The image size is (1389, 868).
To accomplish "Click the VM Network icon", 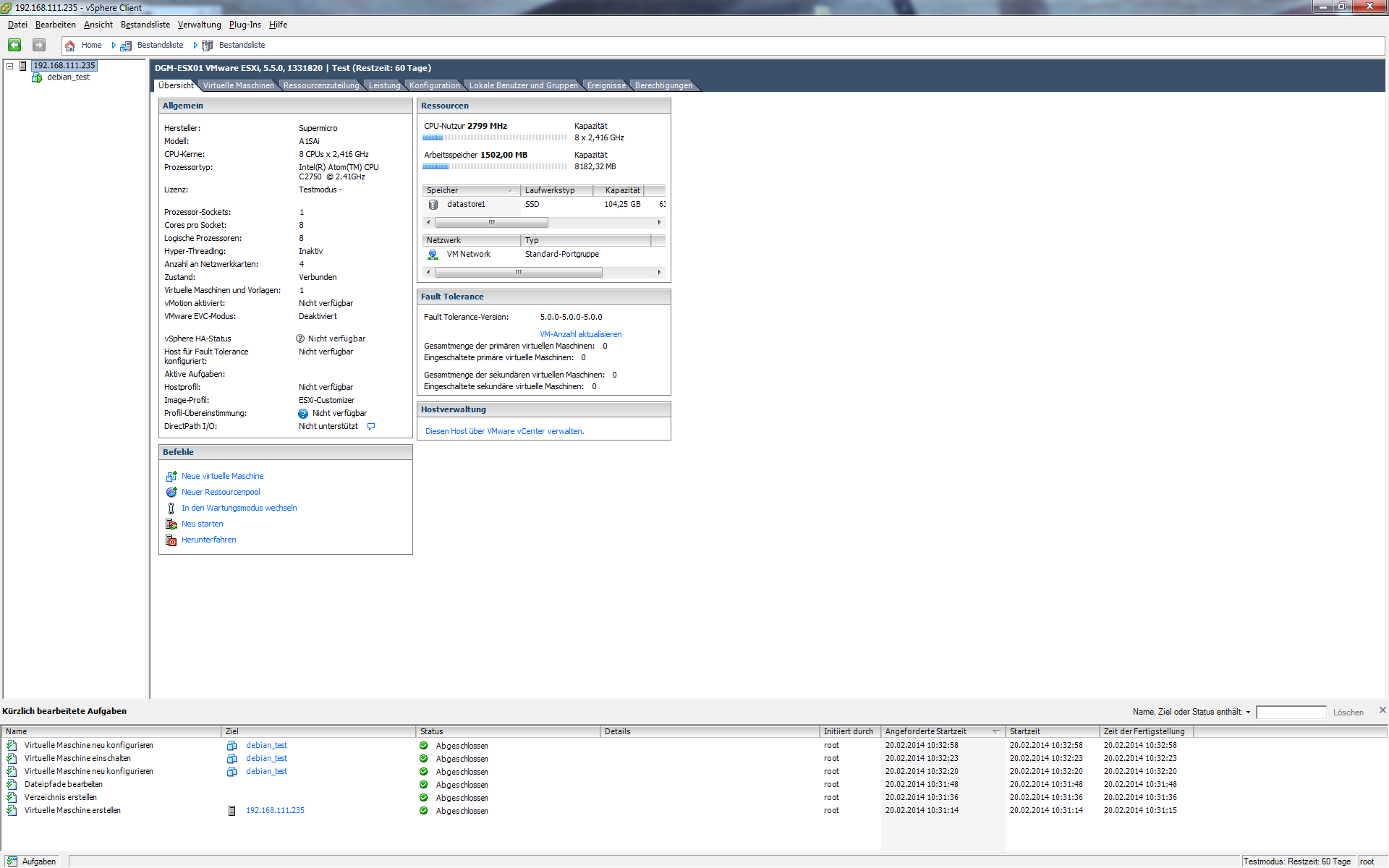I will pos(433,255).
